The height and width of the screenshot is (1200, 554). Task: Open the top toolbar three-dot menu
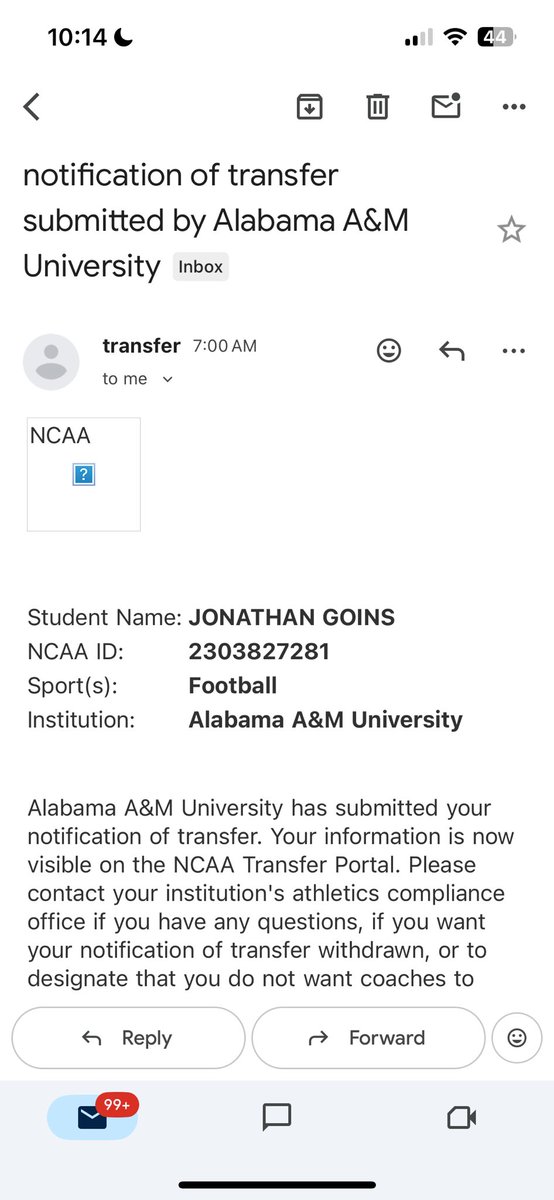pos(513,106)
